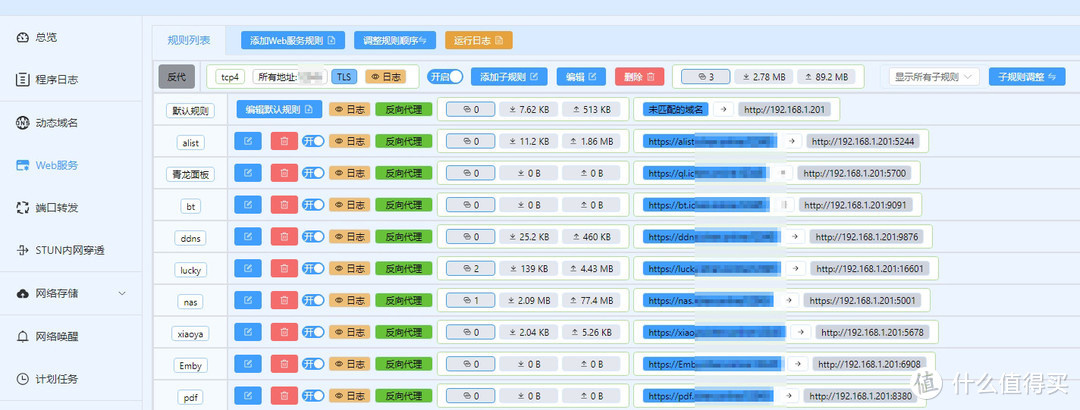This screenshot has width=1080, height=410.
Task: Click the red 删除 button in 反代 header
Action: tap(639, 76)
